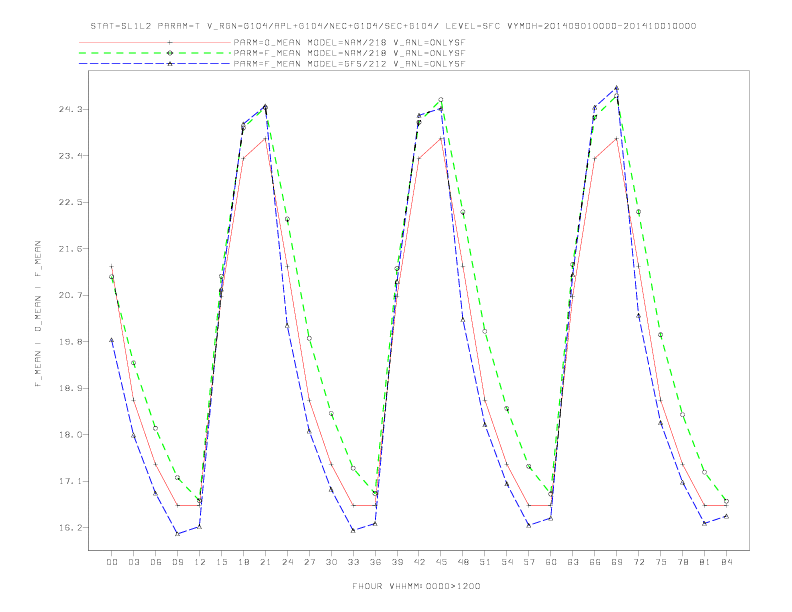This screenshot has height=612, width=792.
Task: Click the green dashed legend line sample
Action: point(155,53)
